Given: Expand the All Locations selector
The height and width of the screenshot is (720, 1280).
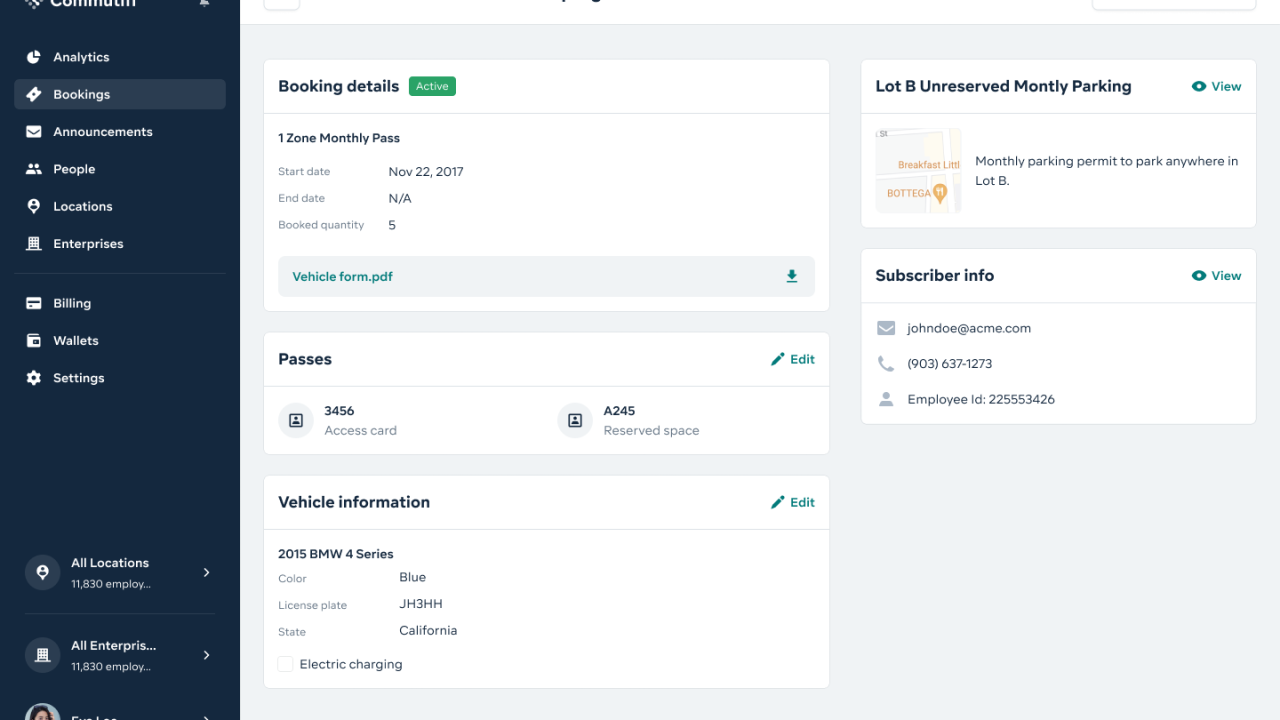Looking at the screenshot, I should pyautogui.click(x=206, y=573).
